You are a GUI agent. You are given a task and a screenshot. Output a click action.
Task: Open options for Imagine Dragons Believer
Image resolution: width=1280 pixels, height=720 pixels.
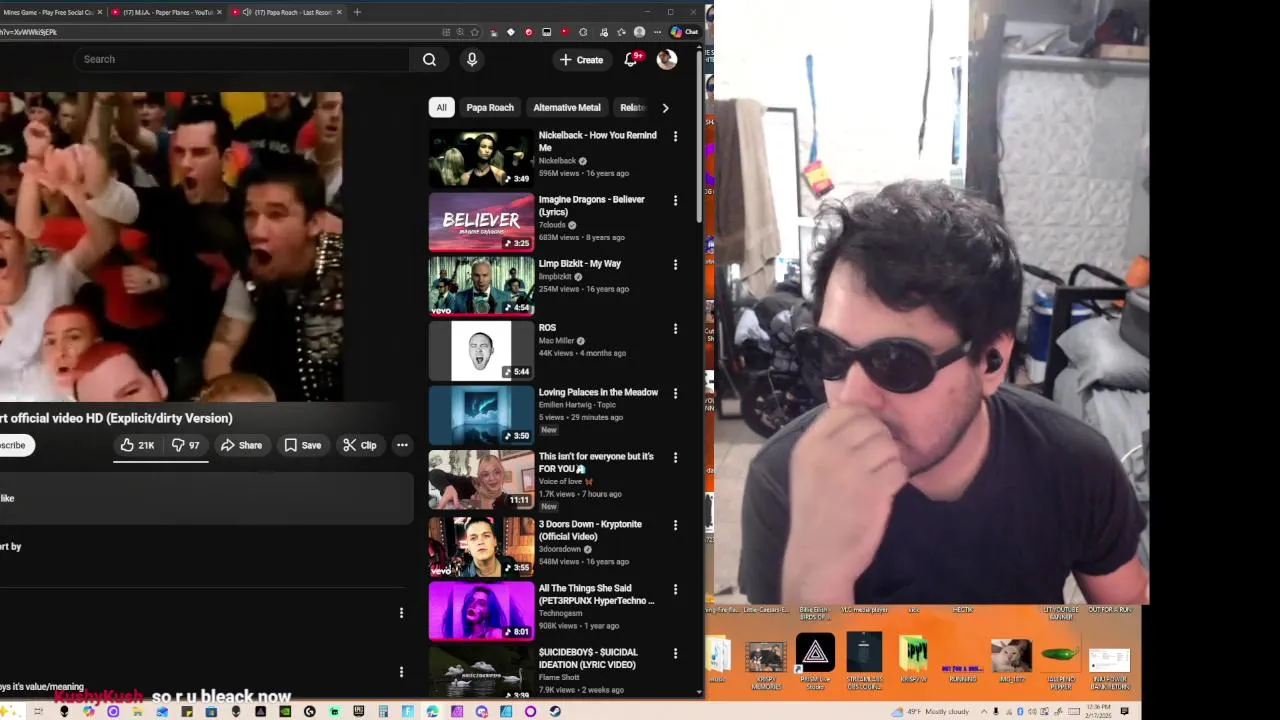675,200
